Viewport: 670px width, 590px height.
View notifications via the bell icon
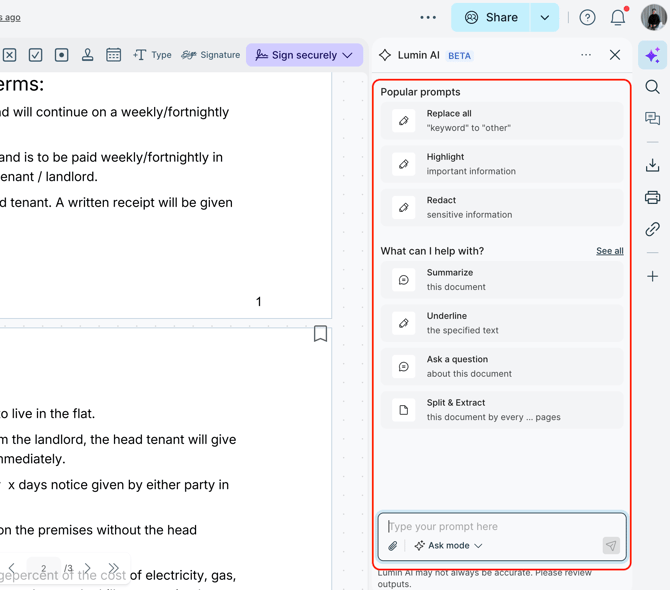click(x=618, y=18)
